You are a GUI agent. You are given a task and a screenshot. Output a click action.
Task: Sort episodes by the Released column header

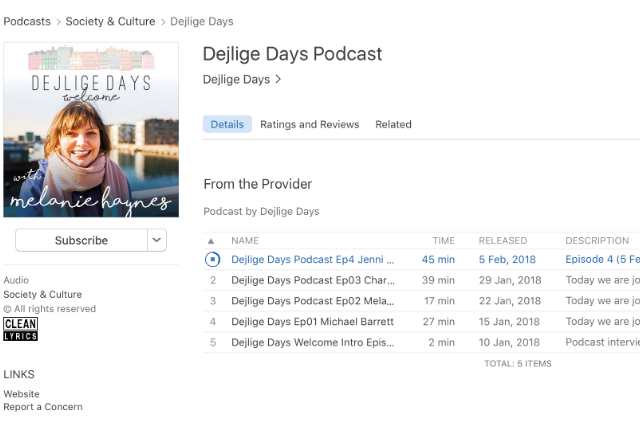(x=503, y=241)
